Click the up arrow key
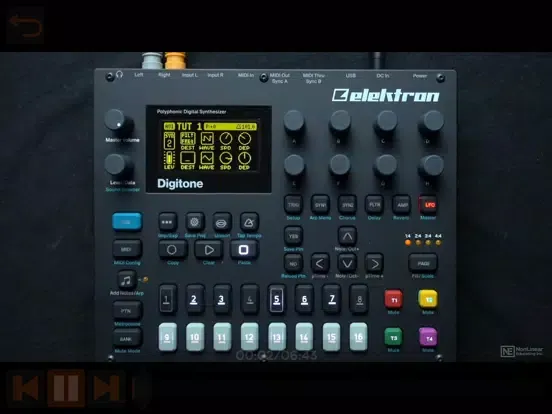Screen dimensions: 552x414 [347, 236]
